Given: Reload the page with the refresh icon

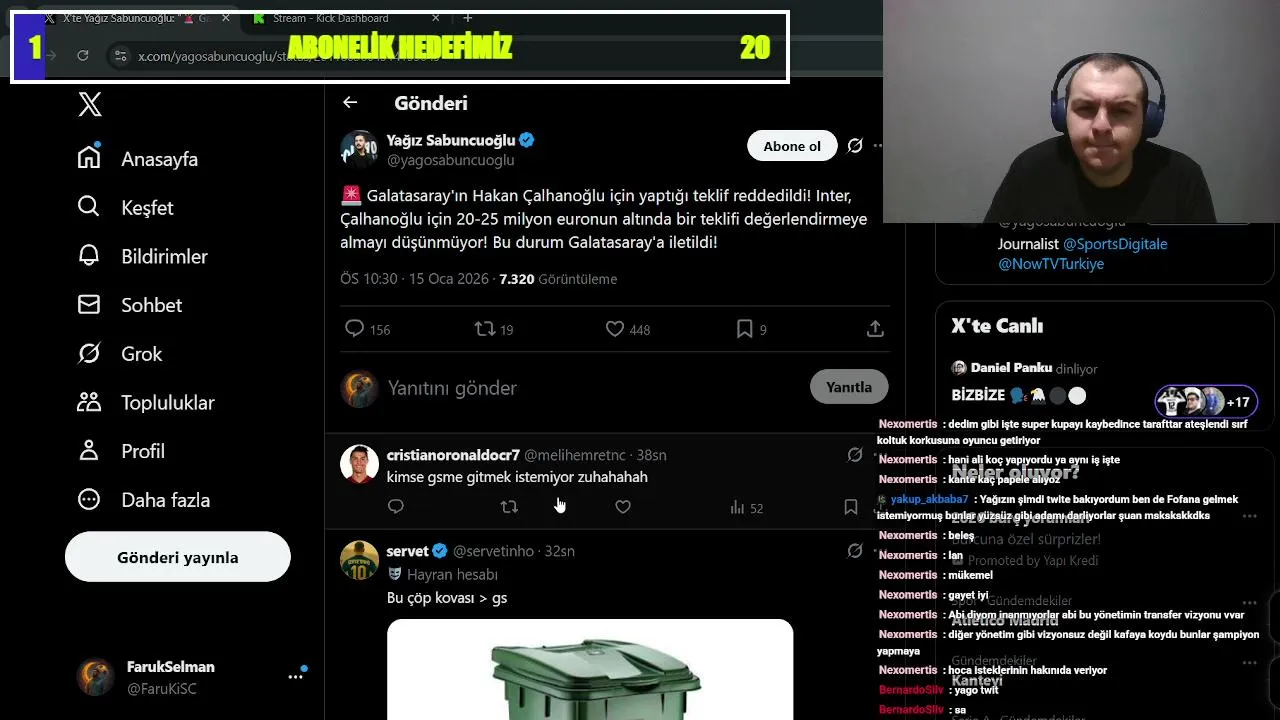Looking at the screenshot, I should tap(83, 56).
